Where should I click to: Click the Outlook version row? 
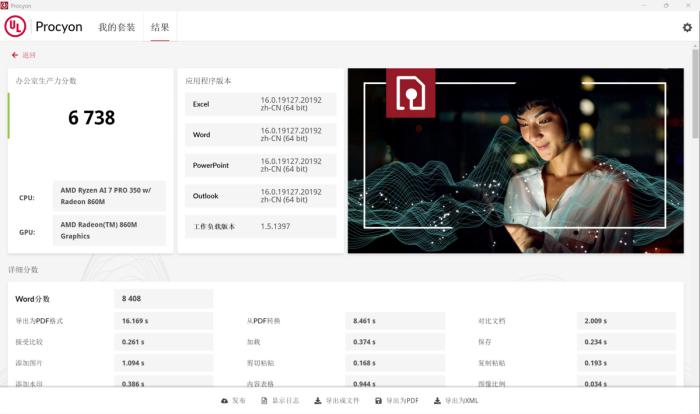coord(261,196)
